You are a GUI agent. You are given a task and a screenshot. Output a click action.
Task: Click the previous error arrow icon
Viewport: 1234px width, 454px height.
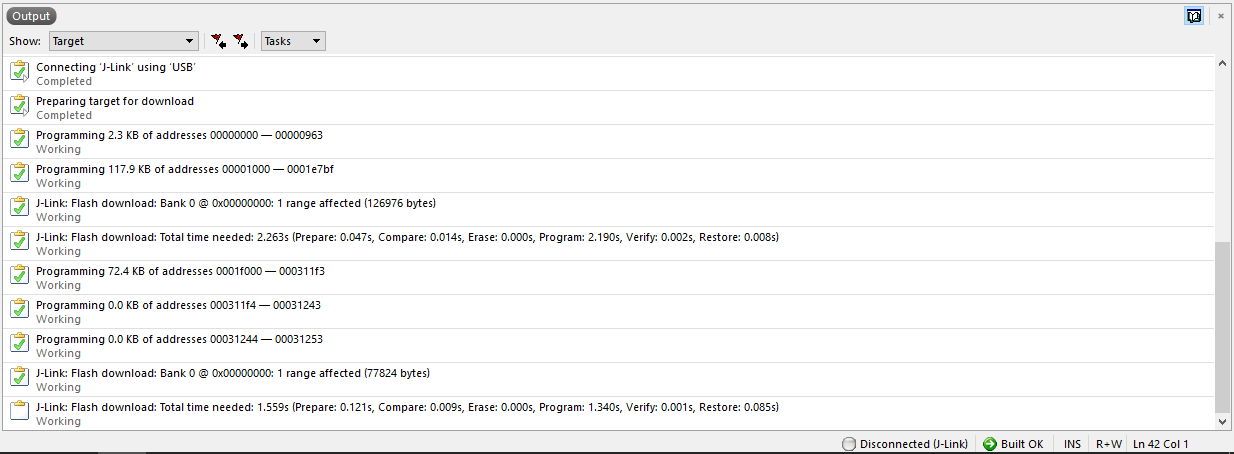point(219,41)
